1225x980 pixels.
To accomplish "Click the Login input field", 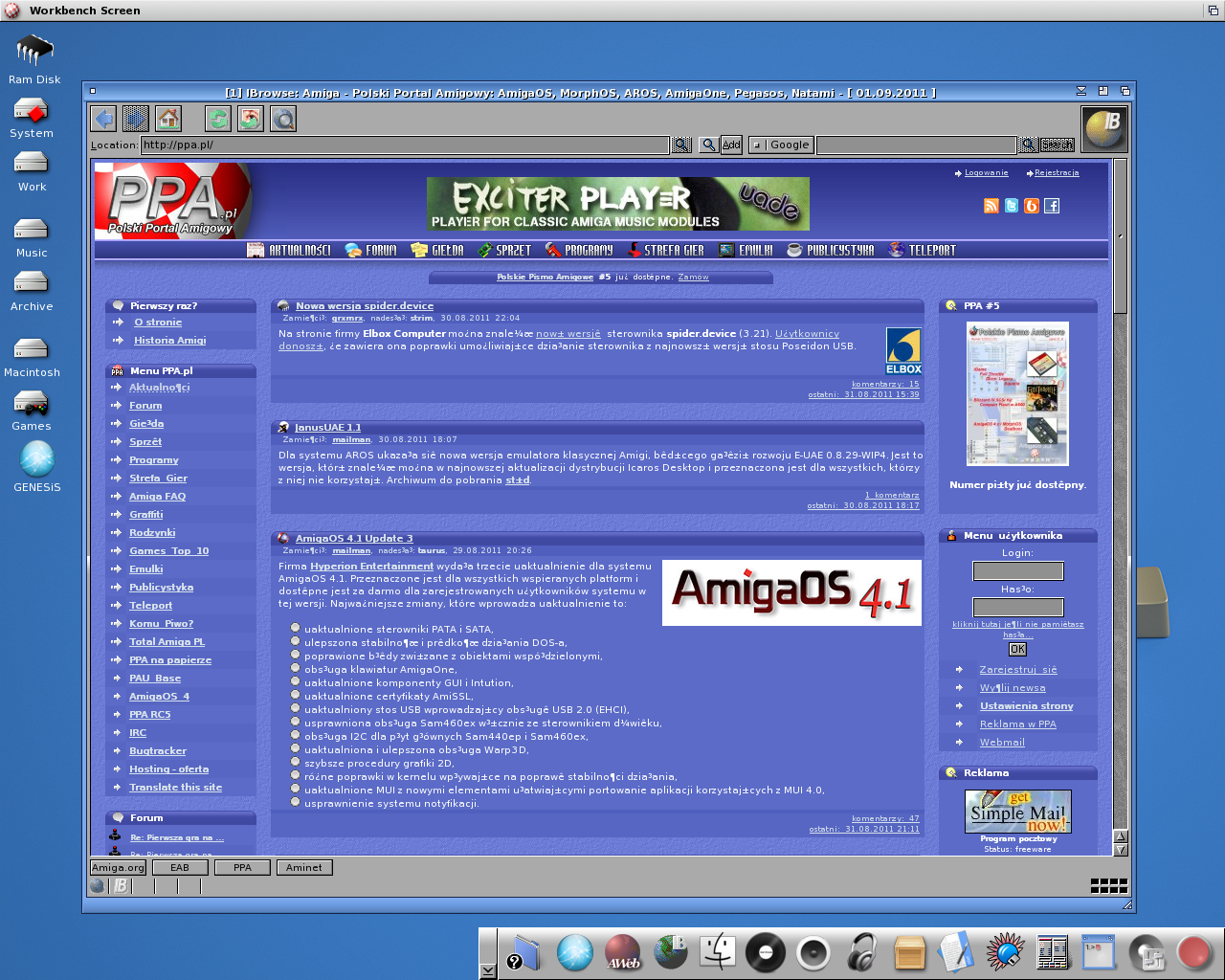I will pyautogui.click(x=1018, y=571).
